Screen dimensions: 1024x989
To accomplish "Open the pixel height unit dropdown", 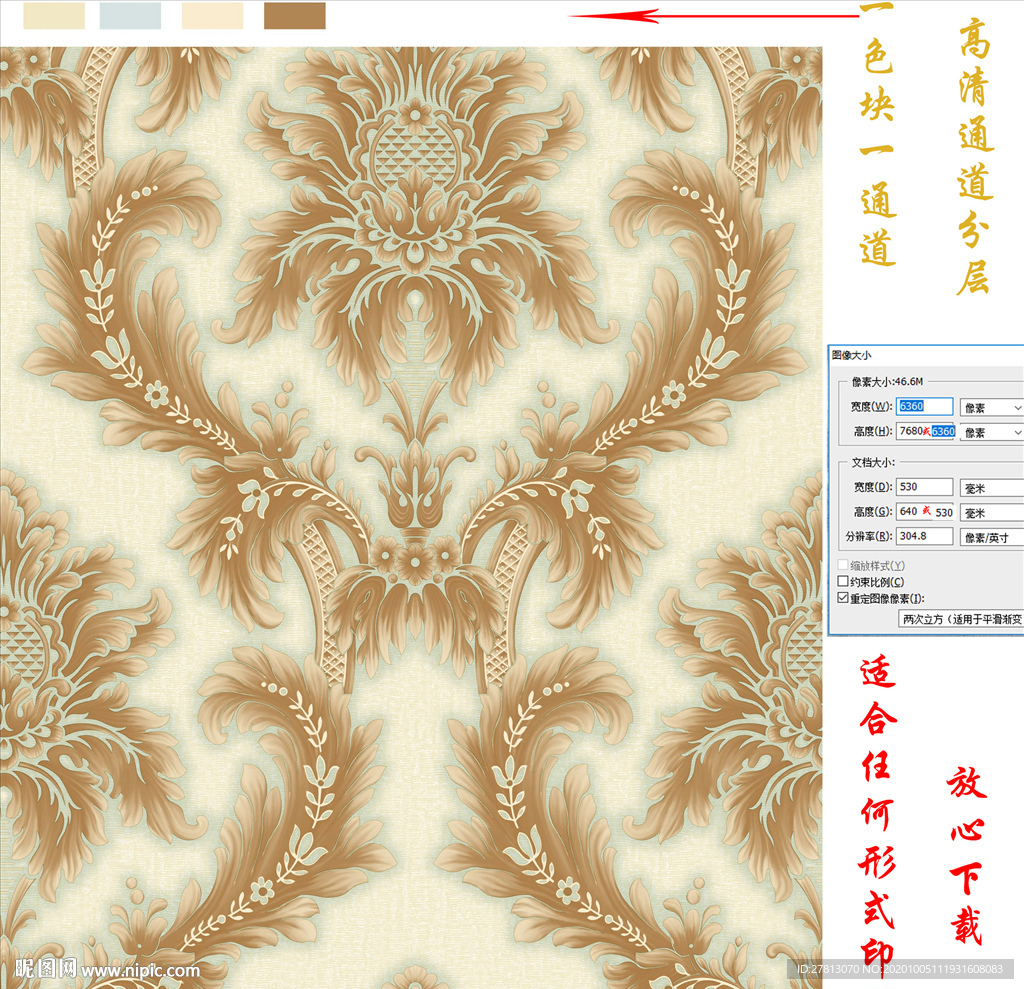I will click(991, 432).
